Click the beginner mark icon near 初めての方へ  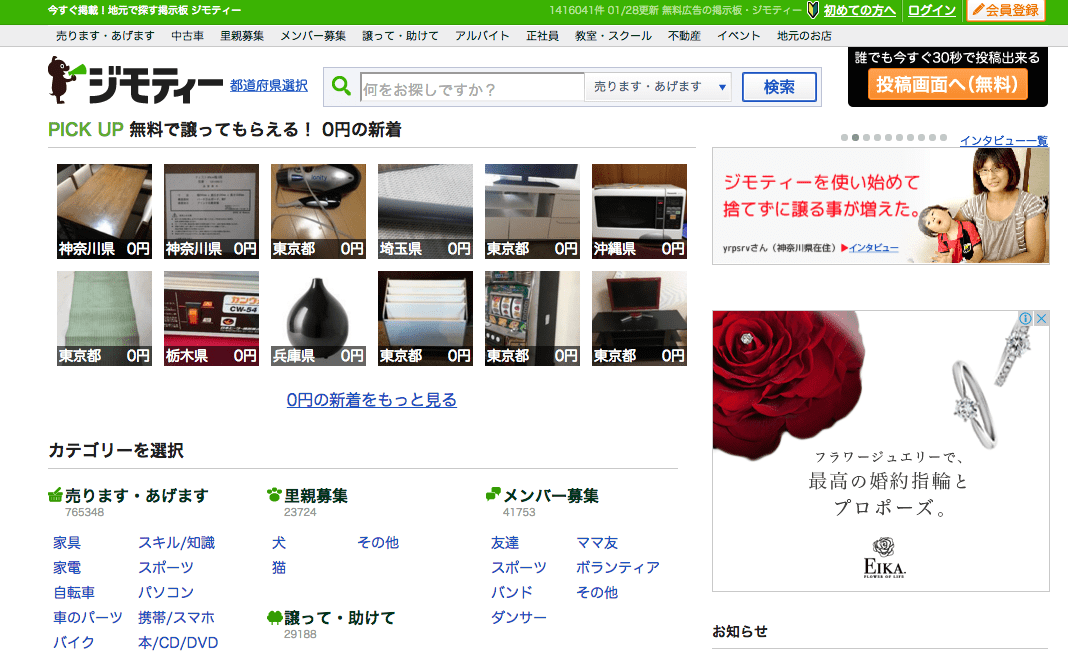pyautogui.click(x=813, y=11)
